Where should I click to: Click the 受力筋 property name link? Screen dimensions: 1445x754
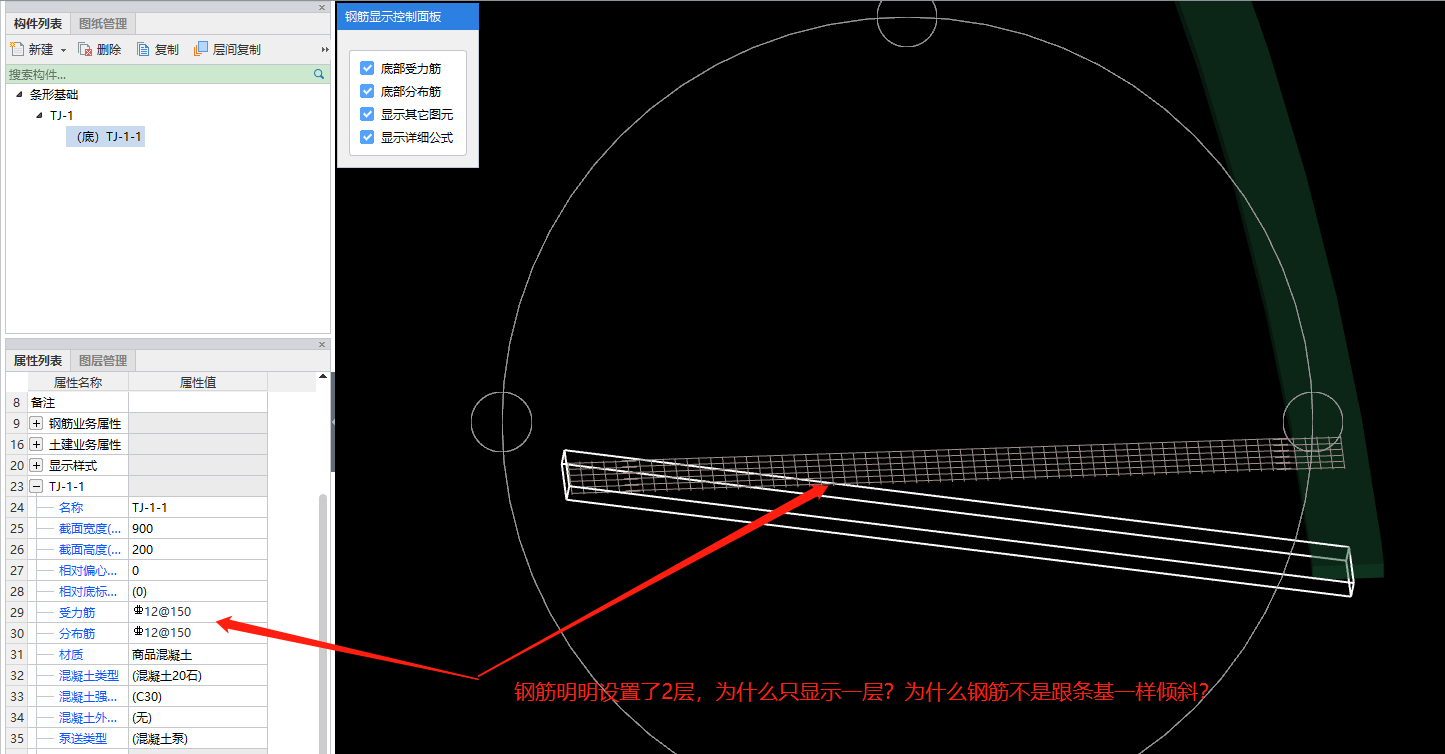(77, 612)
